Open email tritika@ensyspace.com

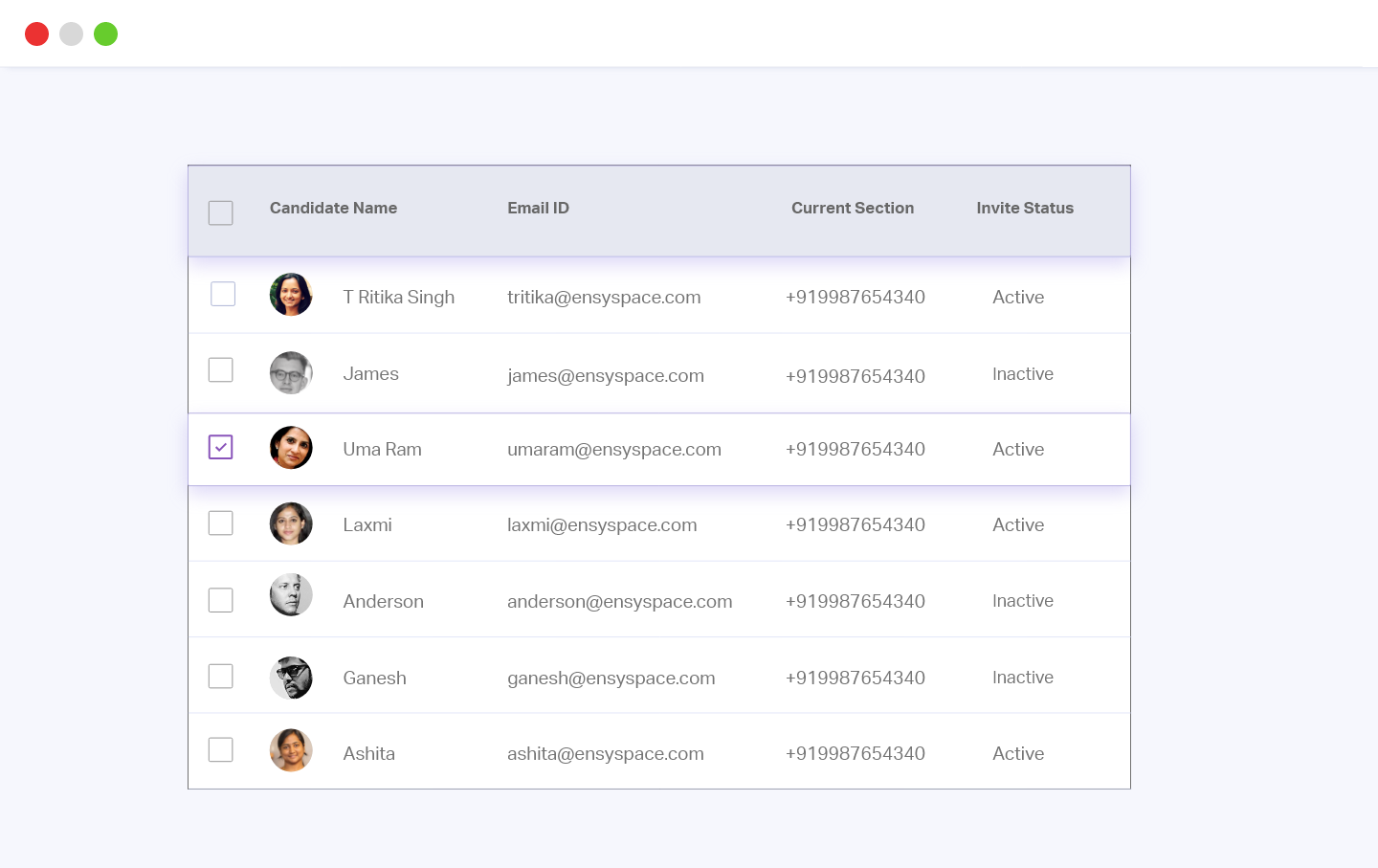[604, 298]
